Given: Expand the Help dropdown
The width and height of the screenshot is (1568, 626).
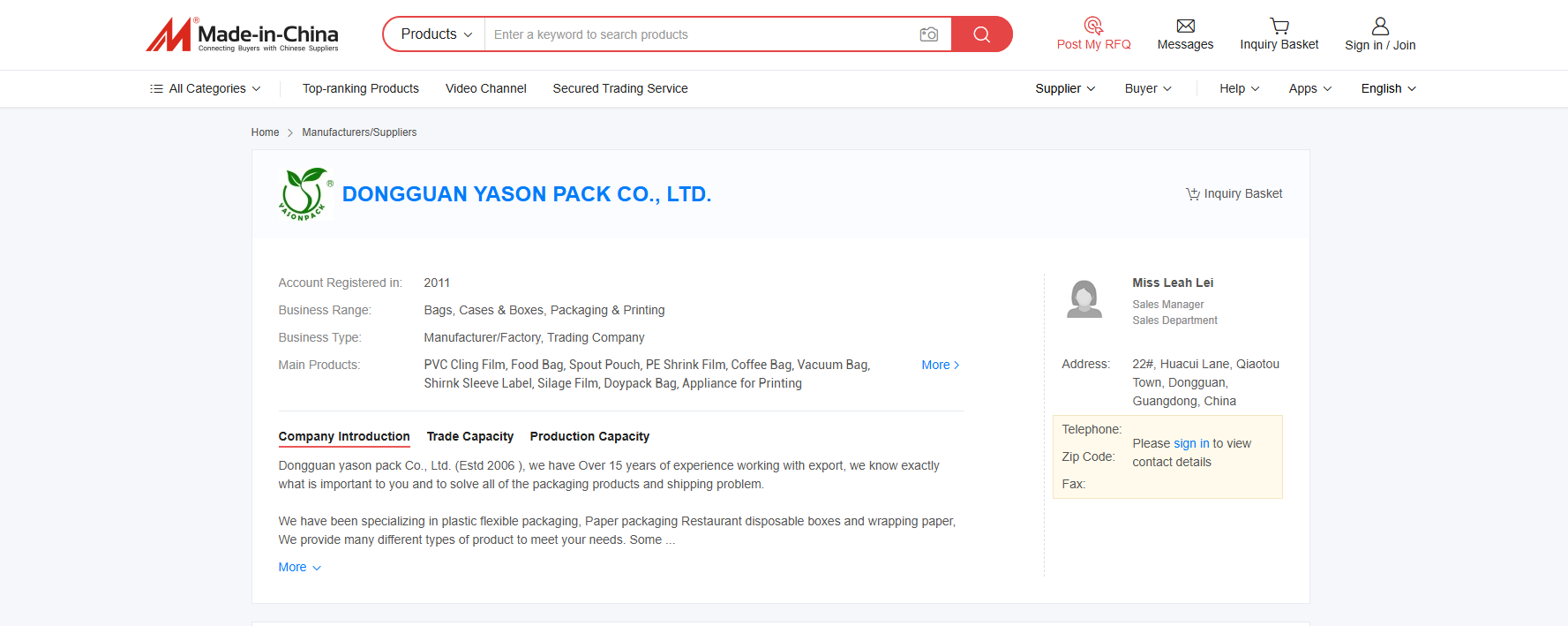Looking at the screenshot, I should (x=1239, y=88).
